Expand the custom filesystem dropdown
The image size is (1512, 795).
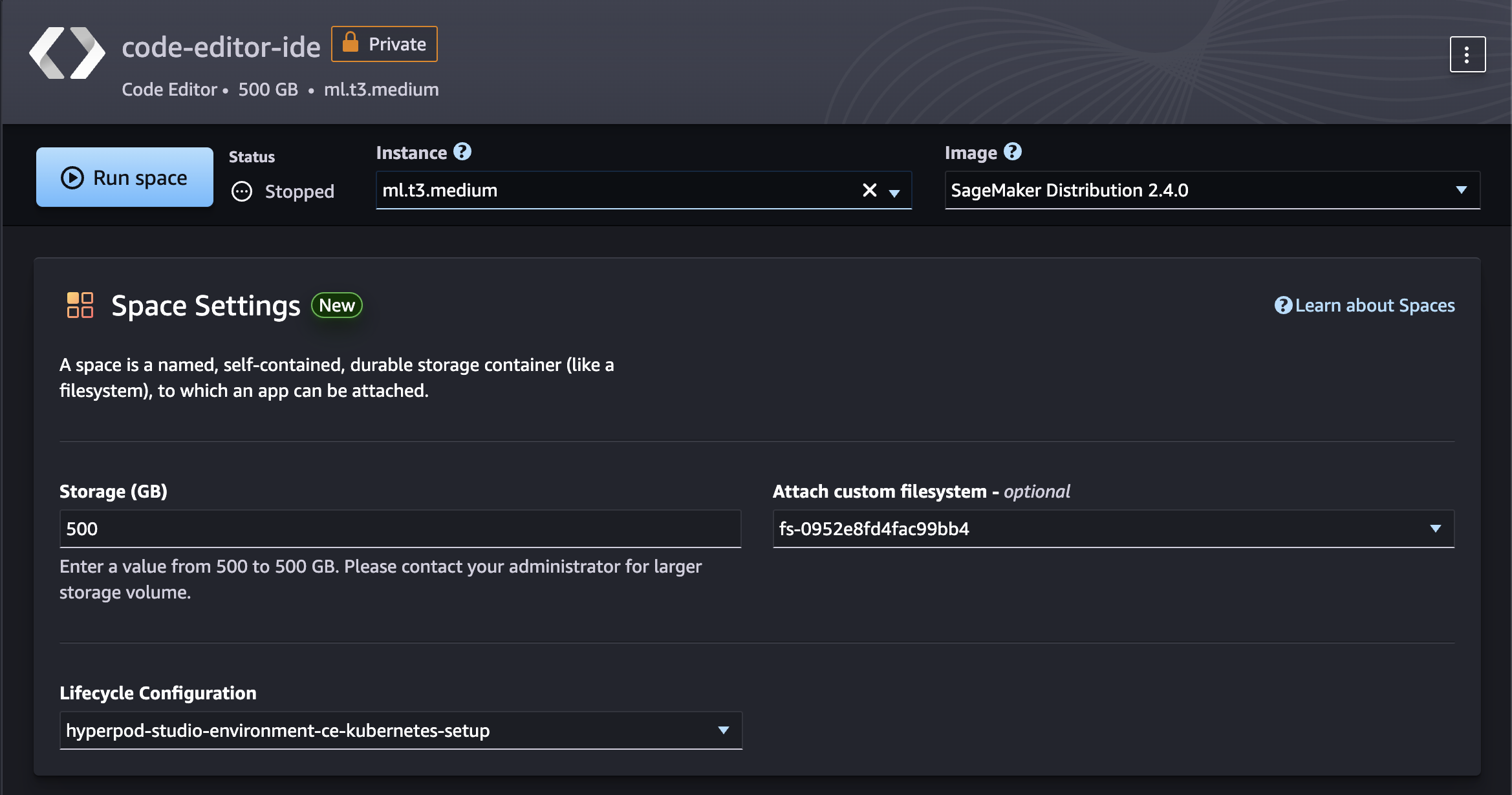[1435, 529]
